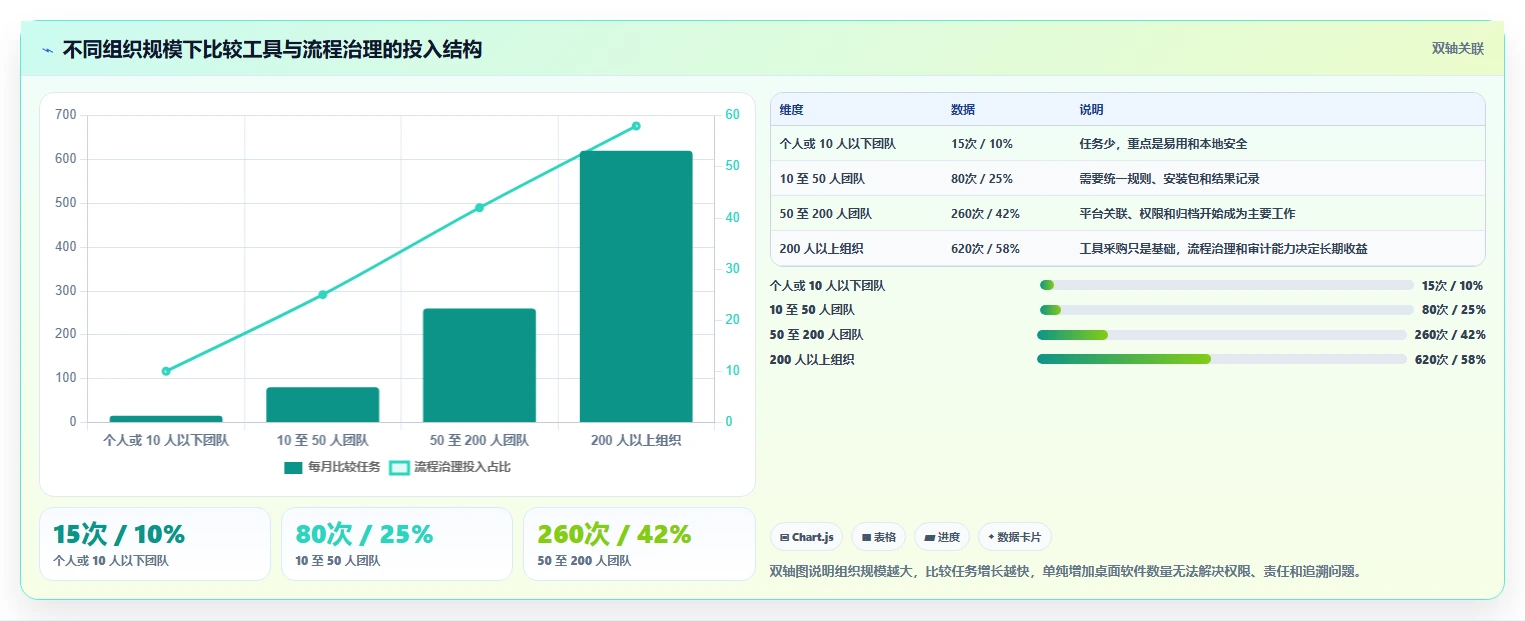
Task: Click the 80次 / 25% progress bar
Action: point(1227,310)
